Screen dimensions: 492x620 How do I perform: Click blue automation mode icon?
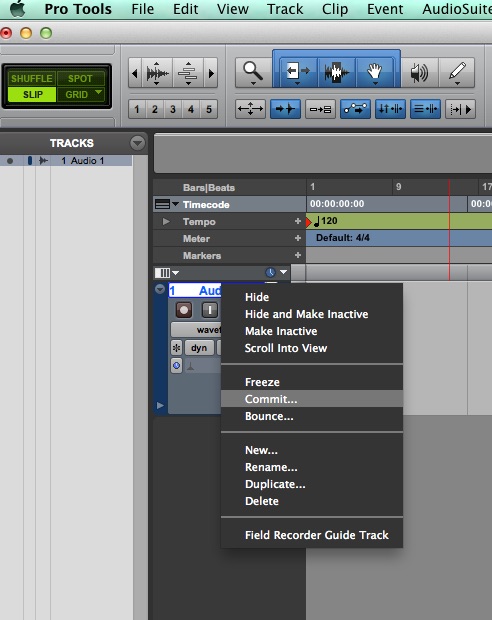point(176,365)
